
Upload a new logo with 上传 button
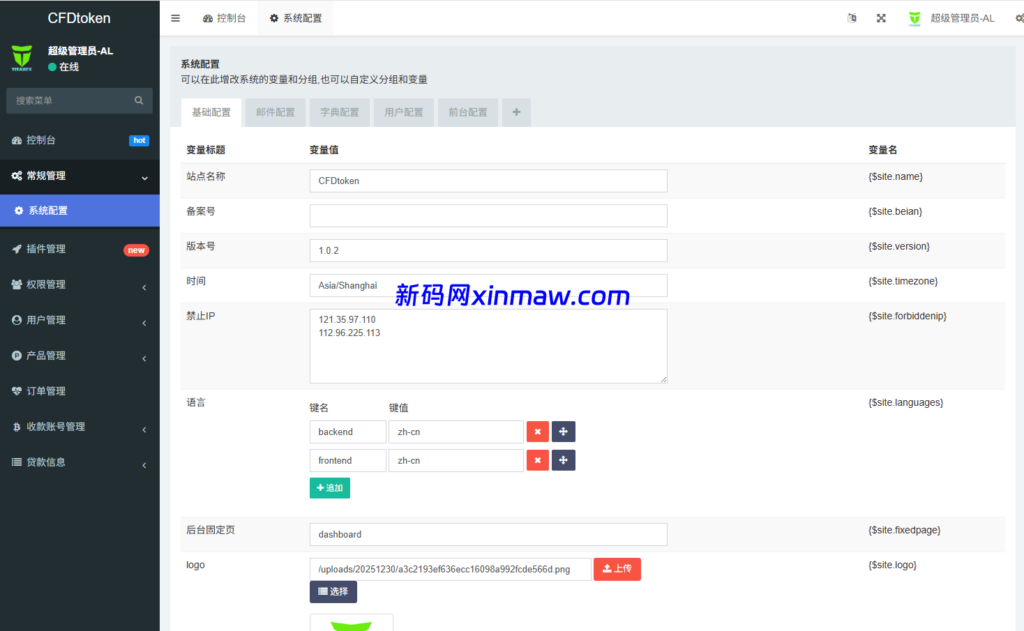pyautogui.click(x=616, y=566)
